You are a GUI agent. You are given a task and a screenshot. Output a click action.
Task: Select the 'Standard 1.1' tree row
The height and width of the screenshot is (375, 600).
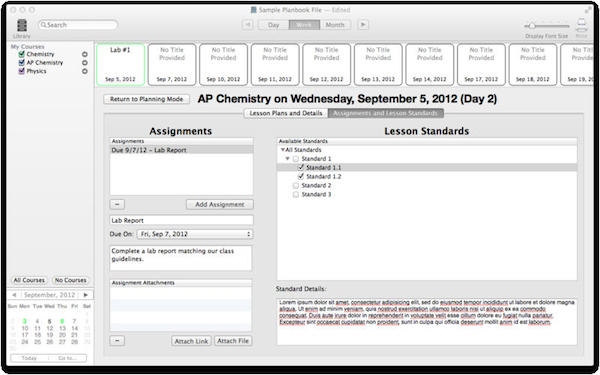pyautogui.click(x=427, y=168)
